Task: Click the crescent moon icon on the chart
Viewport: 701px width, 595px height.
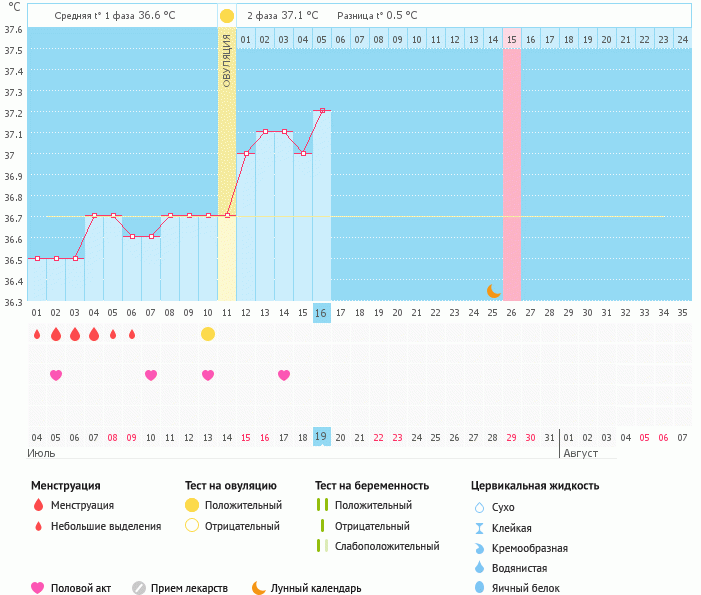Action: pos(493,290)
